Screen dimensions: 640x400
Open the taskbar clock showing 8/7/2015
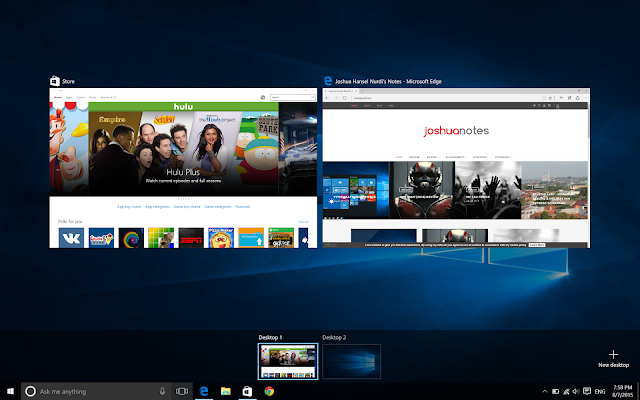point(622,391)
